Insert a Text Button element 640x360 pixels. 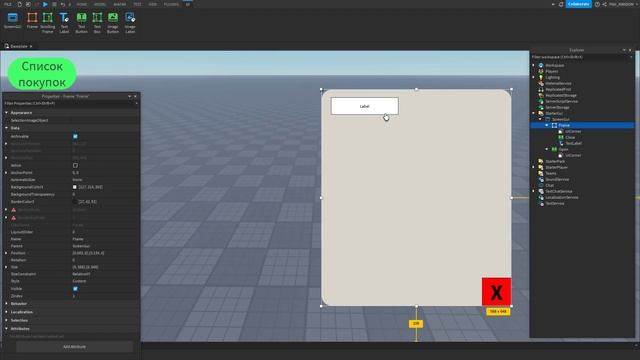[81, 22]
